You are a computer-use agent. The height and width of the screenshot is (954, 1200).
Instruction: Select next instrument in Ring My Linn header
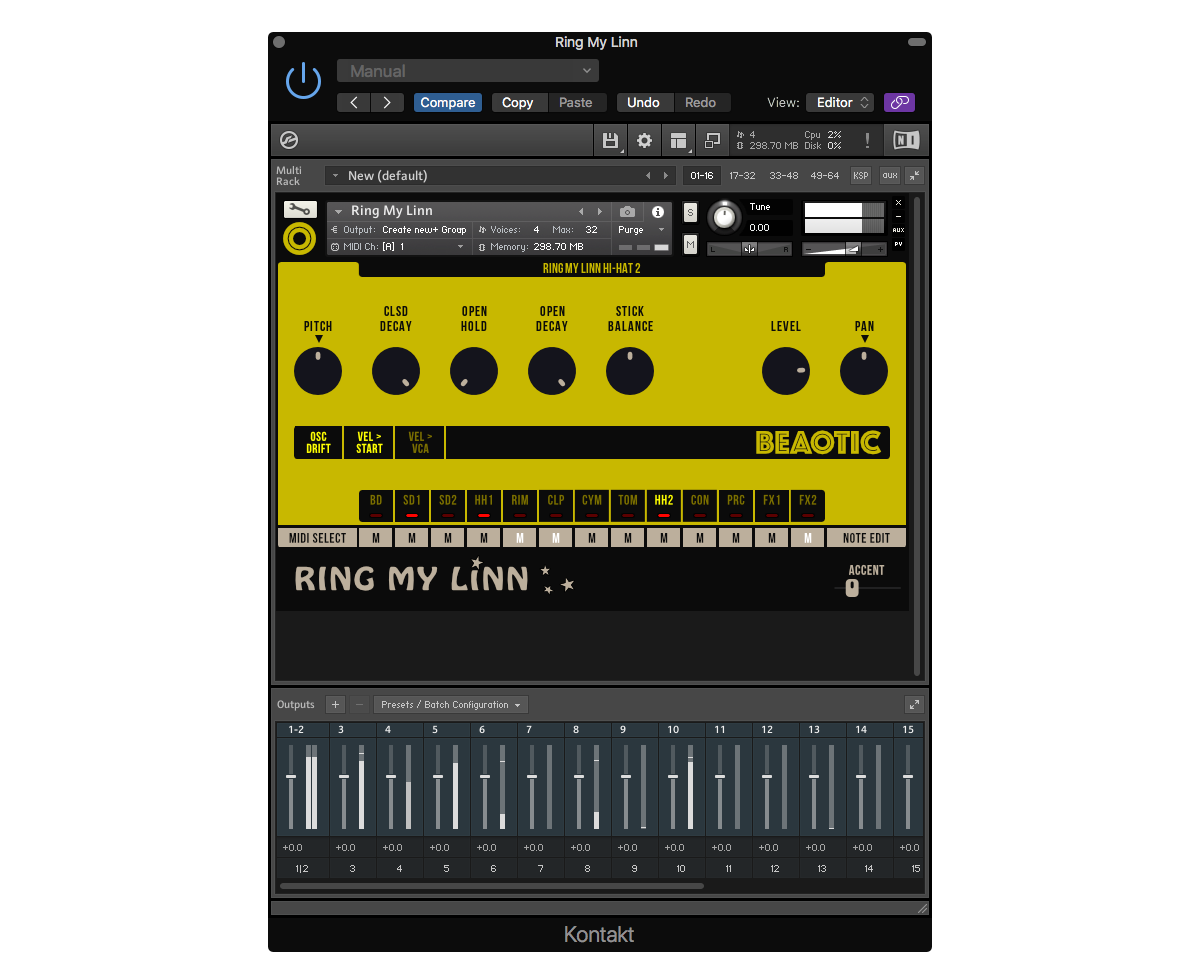(600, 212)
